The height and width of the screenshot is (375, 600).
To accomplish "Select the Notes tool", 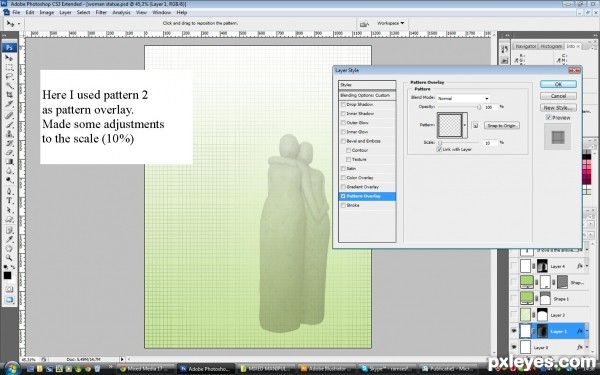I will point(9,230).
